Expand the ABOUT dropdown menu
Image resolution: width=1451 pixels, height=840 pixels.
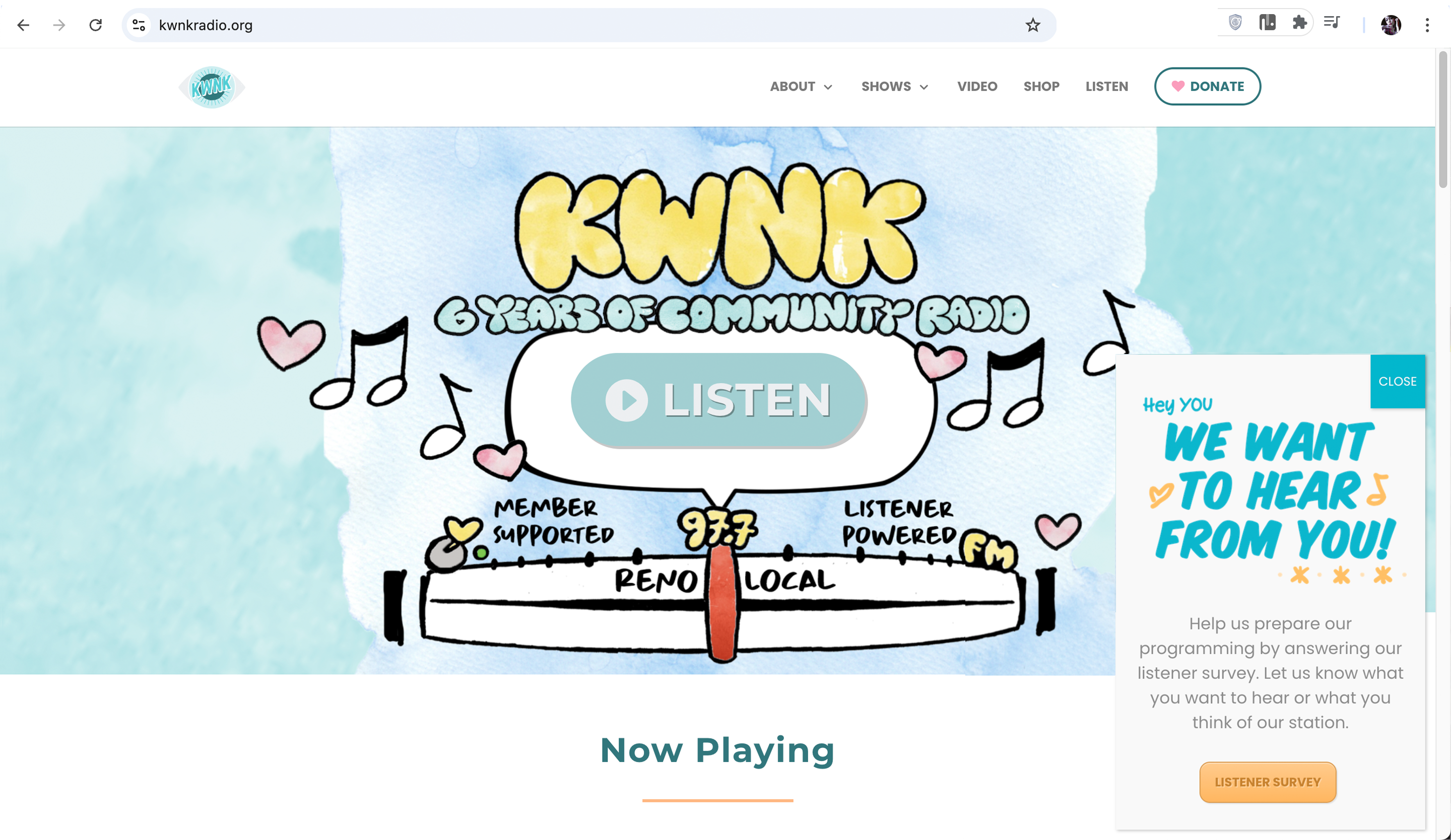[801, 87]
